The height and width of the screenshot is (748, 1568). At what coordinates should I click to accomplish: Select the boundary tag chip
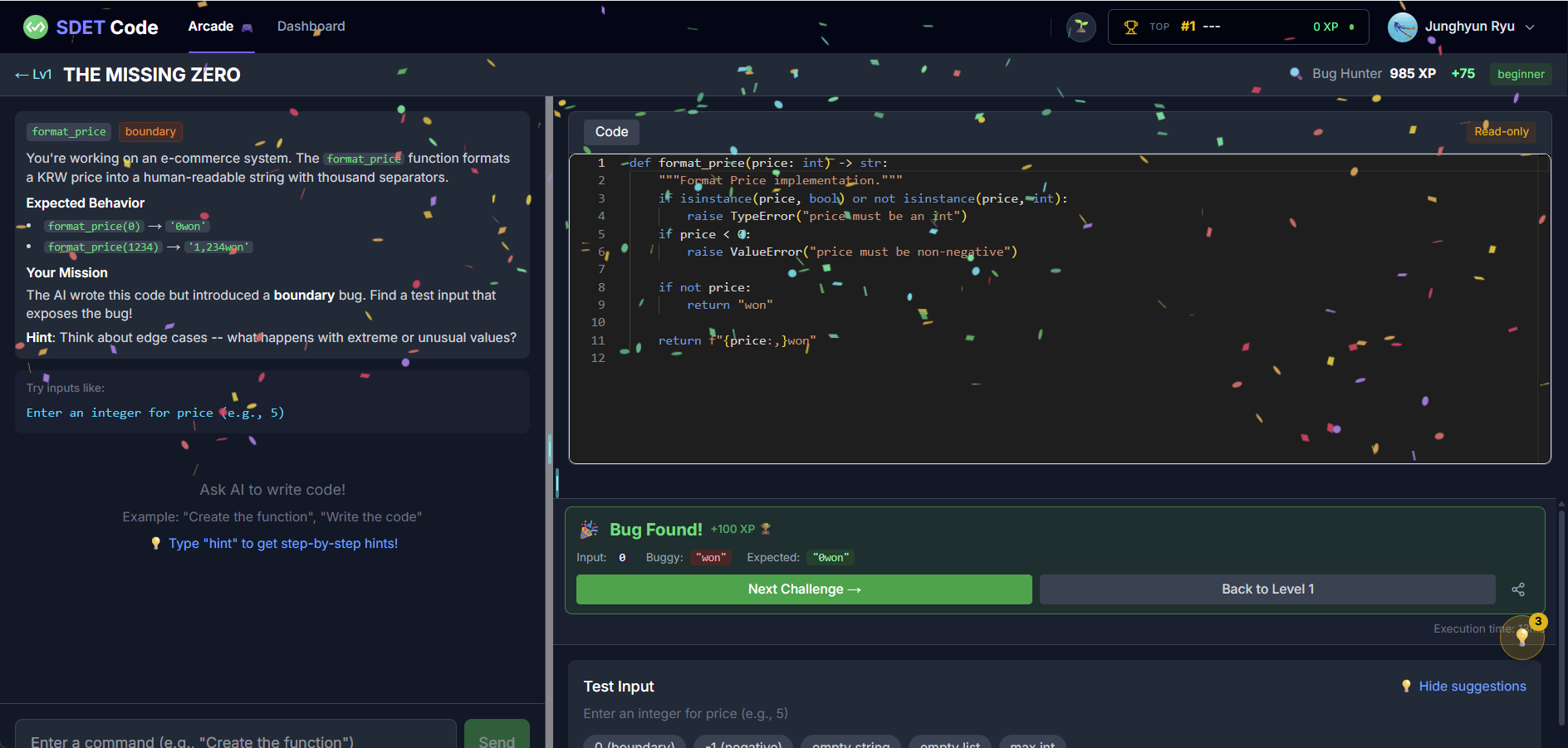tap(150, 131)
